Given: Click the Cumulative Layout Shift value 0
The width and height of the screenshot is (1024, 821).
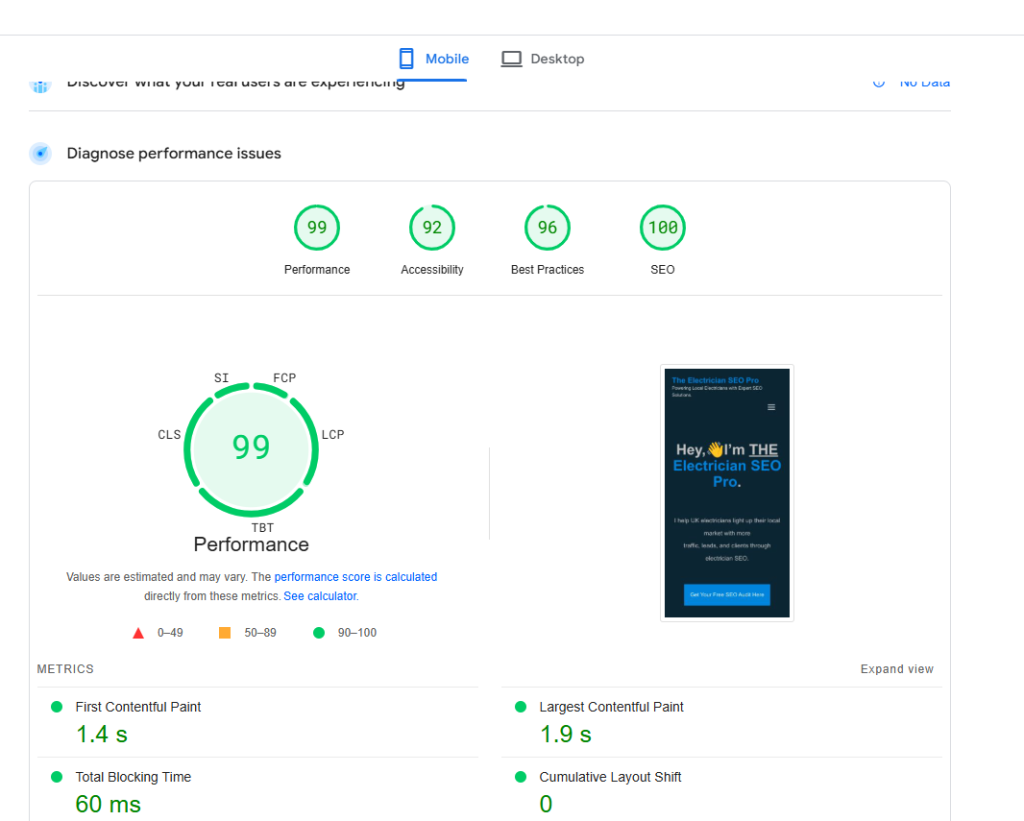Looking at the screenshot, I should point(546,804).
